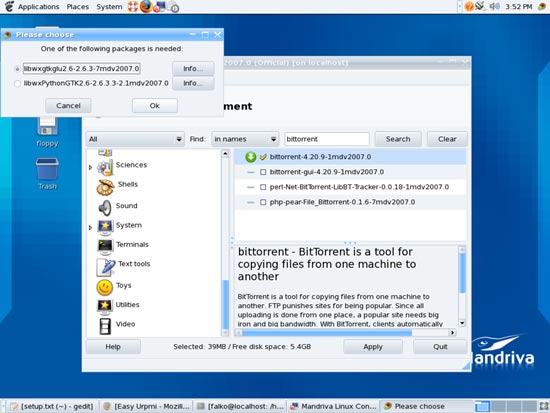Viewport: 550px width, 413px height.
Task: Check perl-Net-BitTorrent-LibBT-Tracker checkbox
Action: click(263, 187)
